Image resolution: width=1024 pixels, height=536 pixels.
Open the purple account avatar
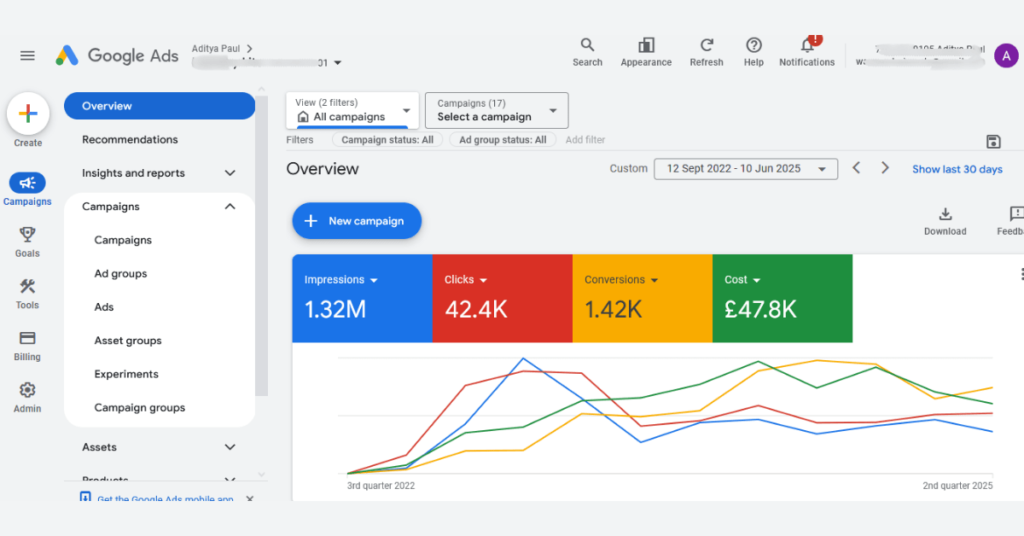point(1006,56)
